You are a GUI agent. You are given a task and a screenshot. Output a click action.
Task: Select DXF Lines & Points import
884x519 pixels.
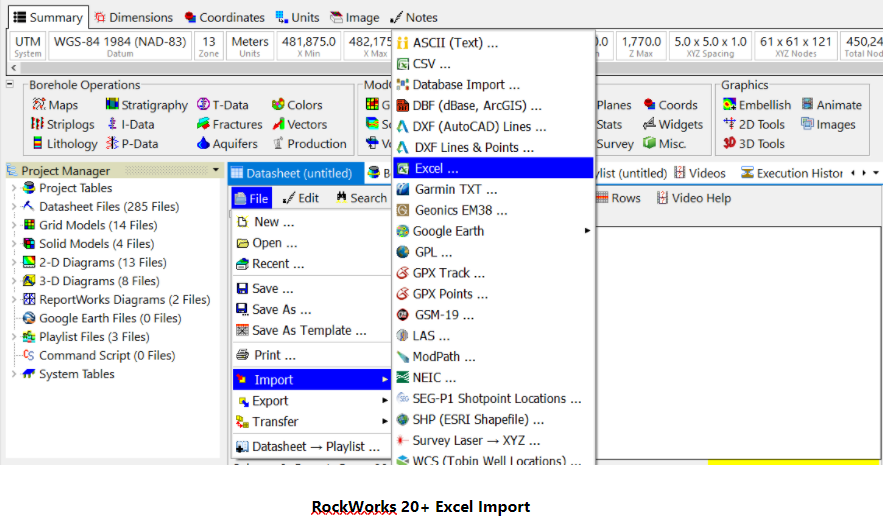pyautogui.click(x=493, y=147)
